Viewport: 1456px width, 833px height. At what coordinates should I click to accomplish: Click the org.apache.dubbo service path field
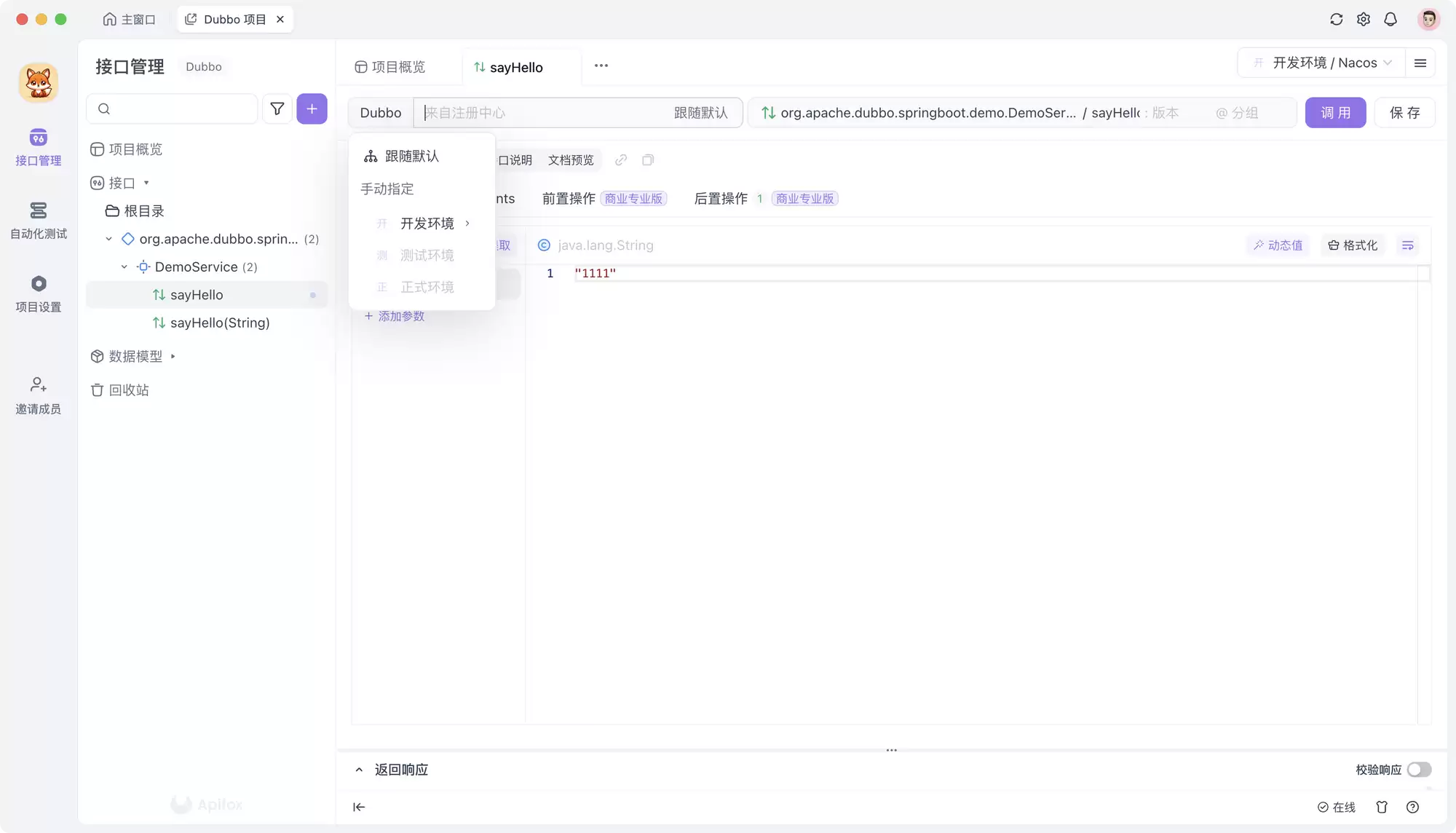point(927,113)
